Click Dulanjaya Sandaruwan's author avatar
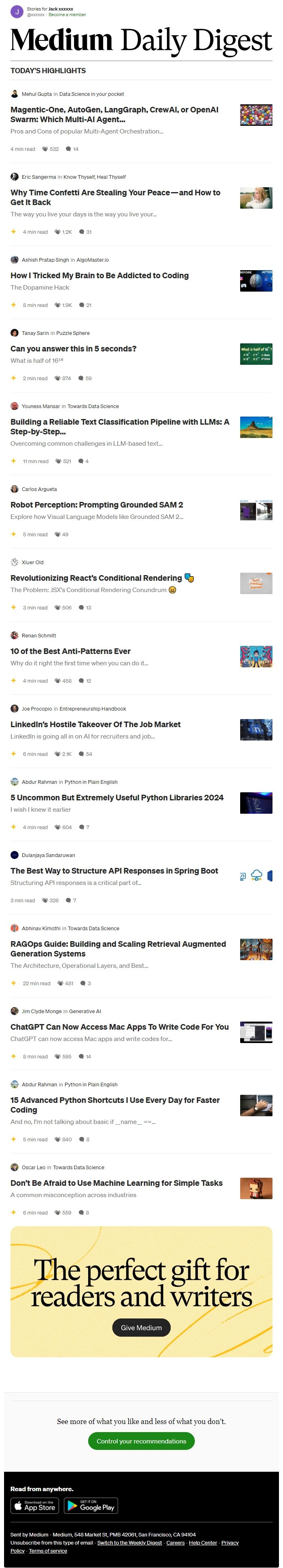283x1568 pixels. coord(15,855)
